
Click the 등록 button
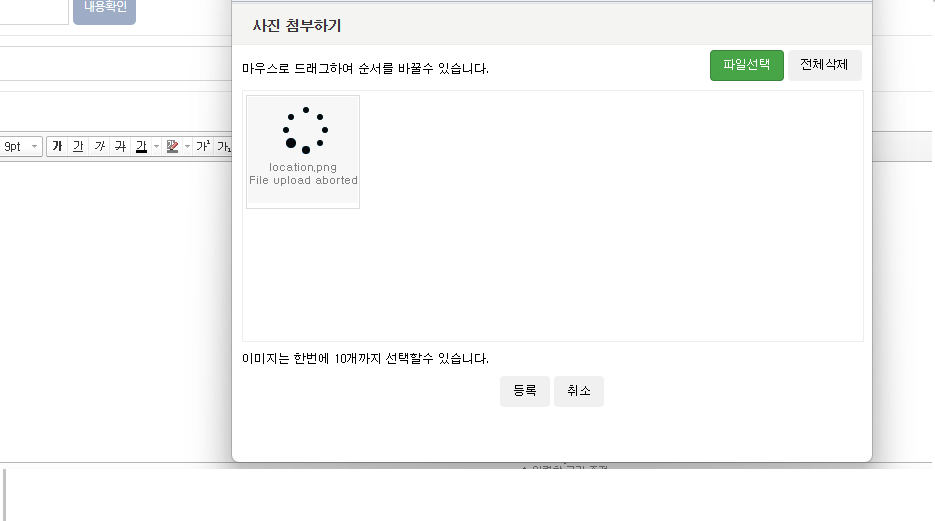click(x=524, y=391)
